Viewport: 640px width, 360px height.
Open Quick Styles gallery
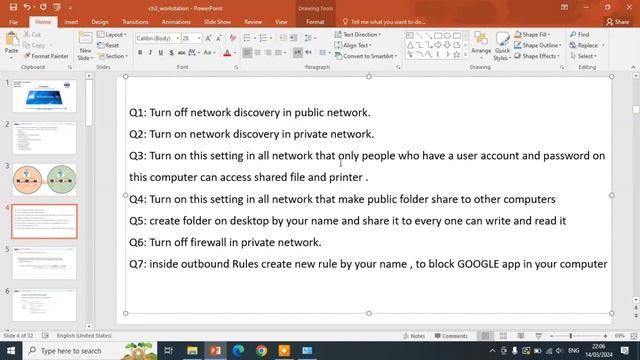(x=502, y=46)
